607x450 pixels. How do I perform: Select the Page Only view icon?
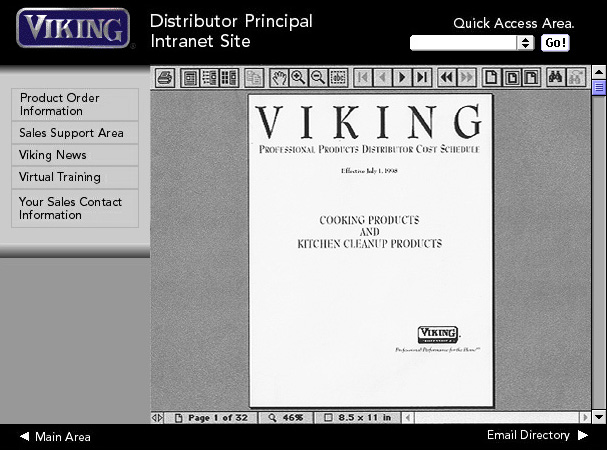coord(190,78)
